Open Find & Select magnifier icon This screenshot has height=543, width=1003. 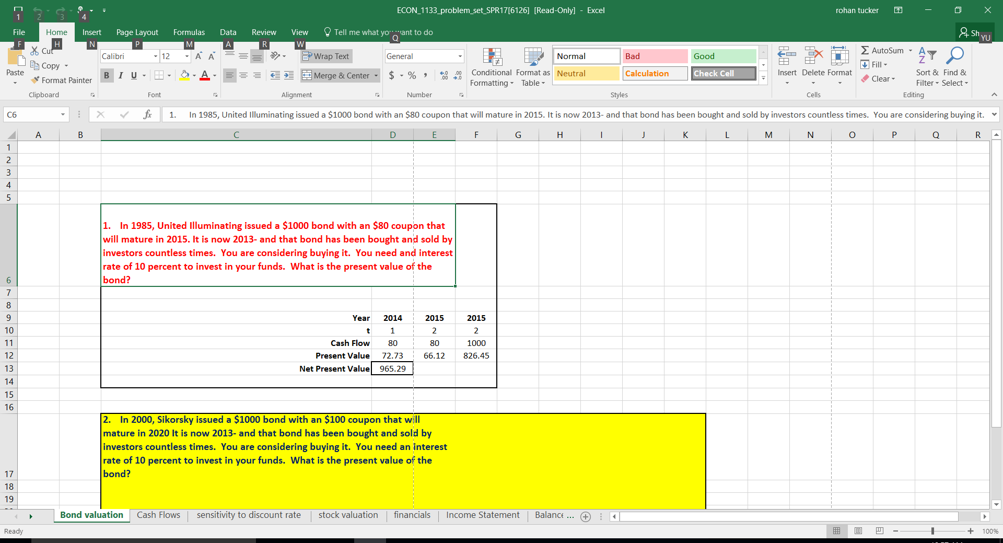pyautogui.click(x=955, y=56)
